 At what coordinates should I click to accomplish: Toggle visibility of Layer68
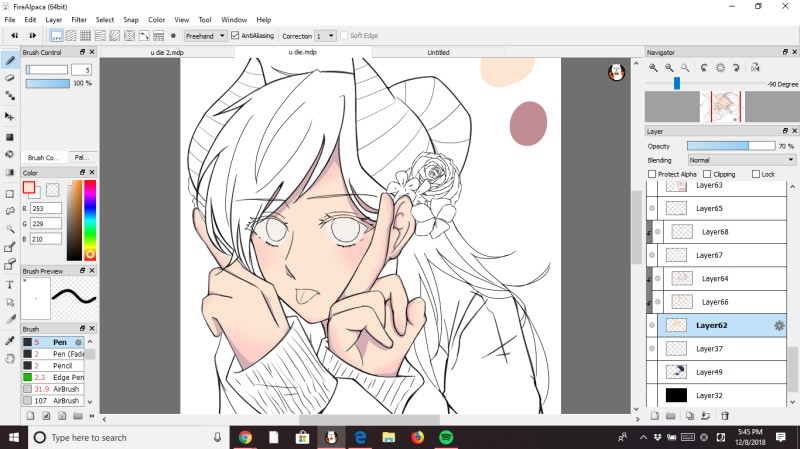[658, 232]
